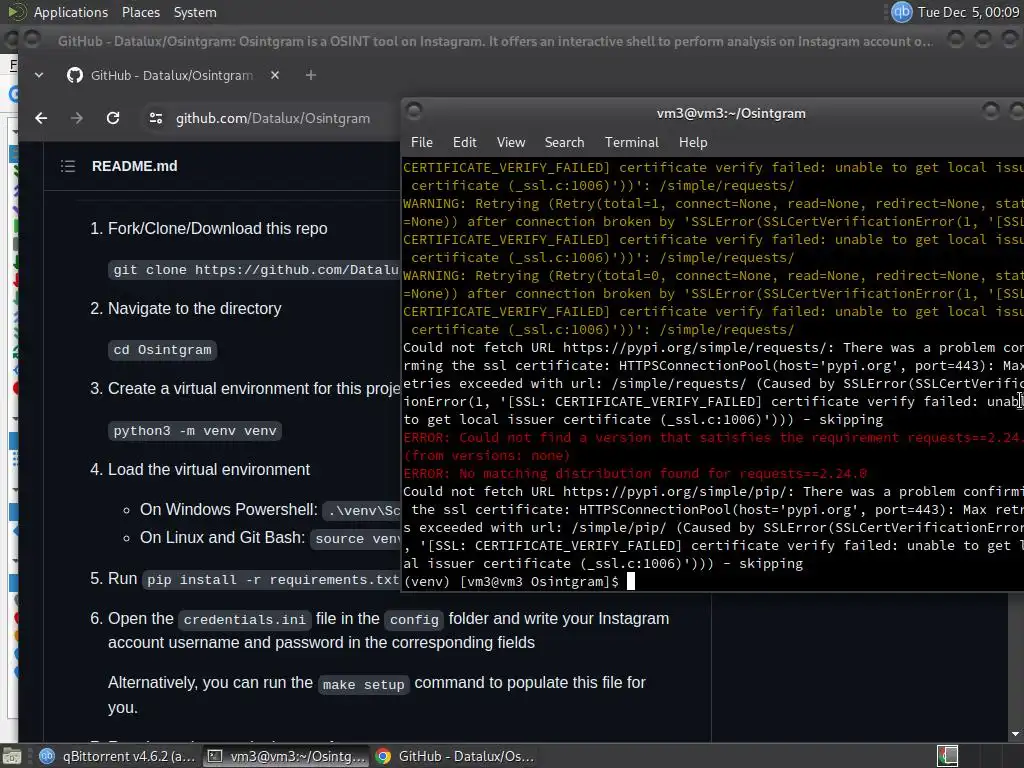1024x768 pixels.
Task: Click the .\venv\Sc Powershell command snippet
Action: coord(362,511)
